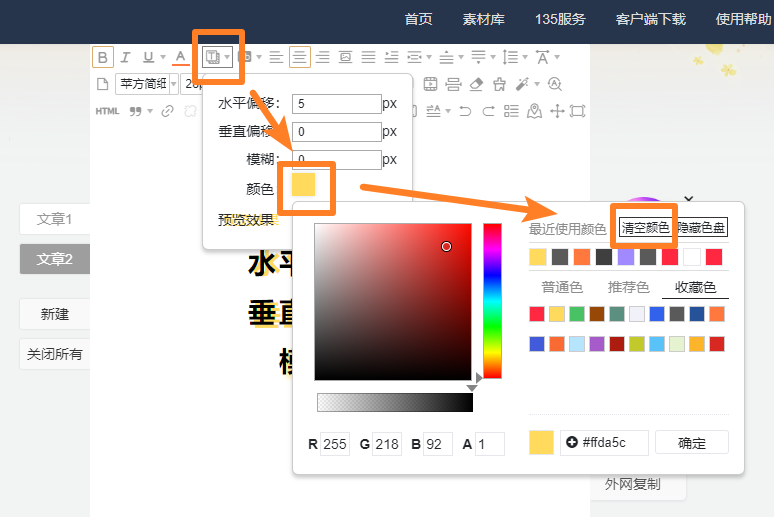Click the yellow 颜色 swatch in shadow panel
The height and width of the screenshot is (517, 774).
click(x=303, y=184)
